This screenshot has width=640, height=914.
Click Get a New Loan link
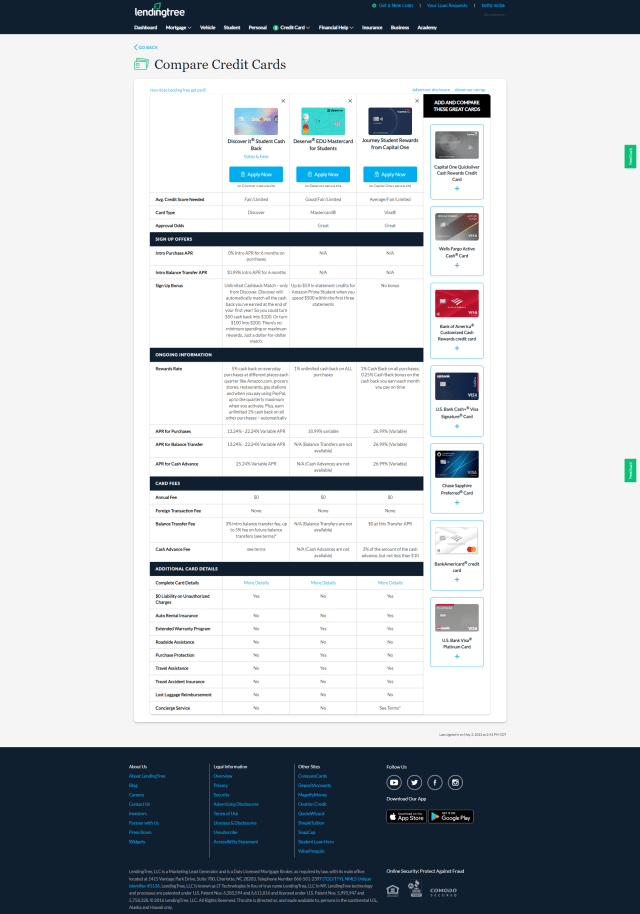393,5
